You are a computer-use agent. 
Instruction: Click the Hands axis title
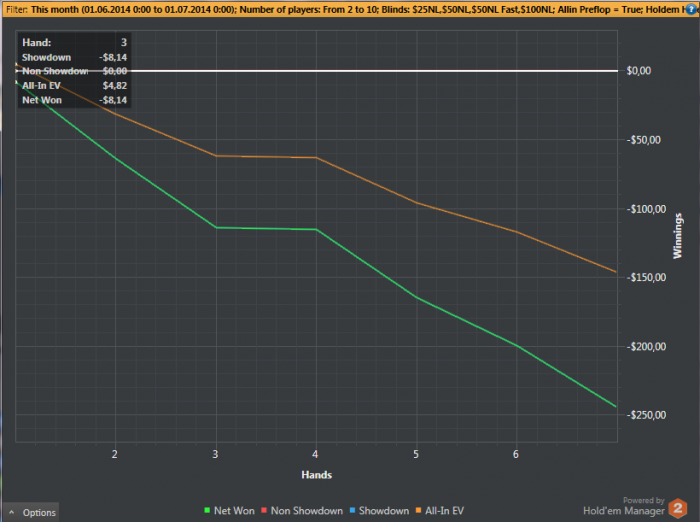click(317, 475)
